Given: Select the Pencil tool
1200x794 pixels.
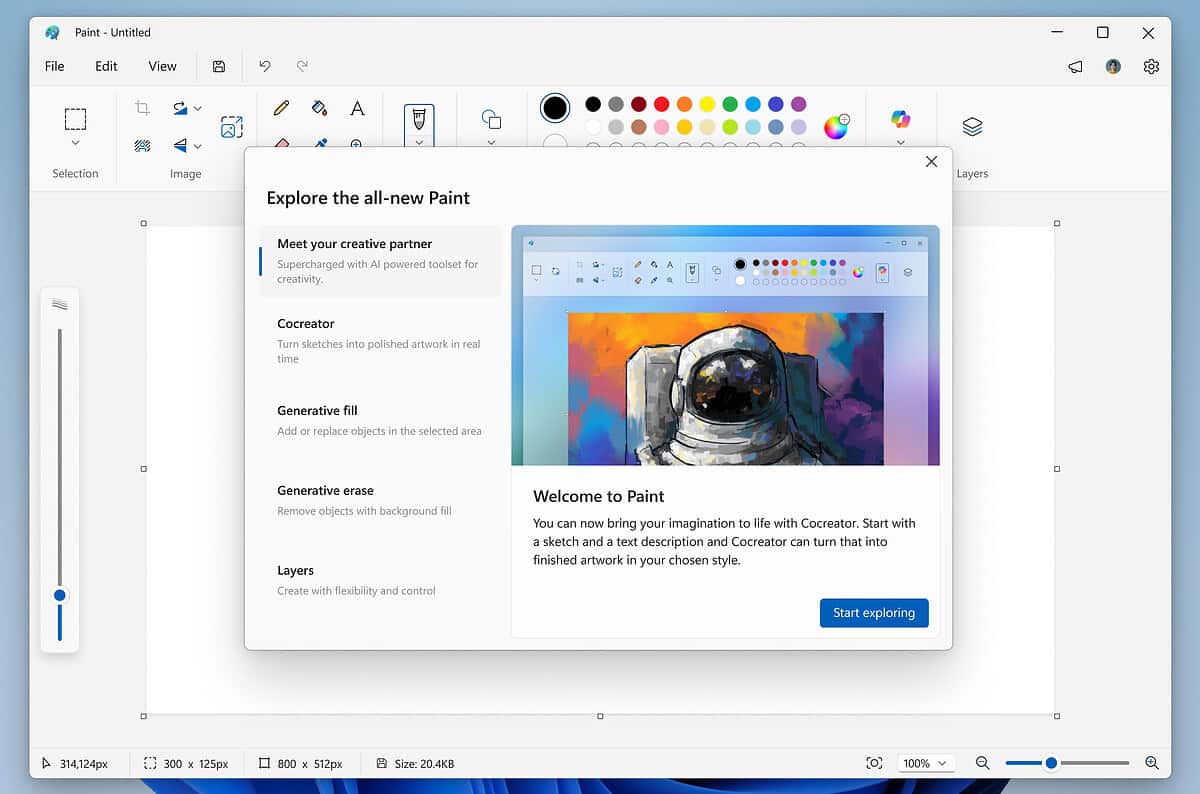Looking at the screenshot, I should click(x=281, y=108).
